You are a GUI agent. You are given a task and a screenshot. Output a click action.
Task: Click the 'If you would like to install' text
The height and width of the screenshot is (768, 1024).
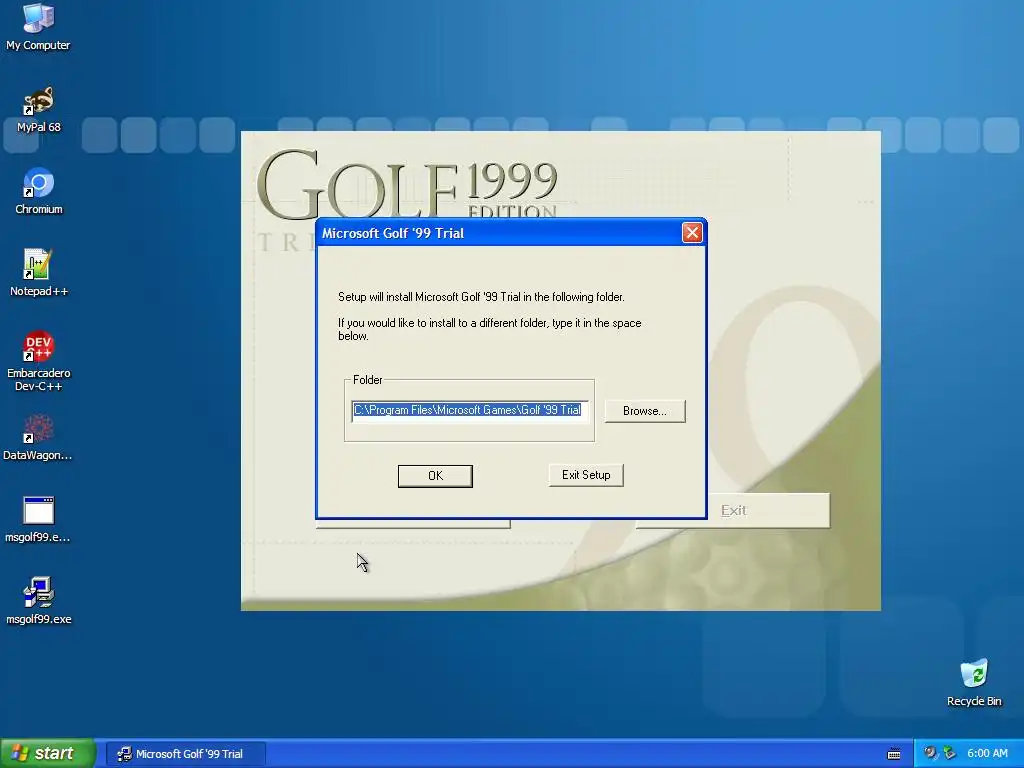coord(490,330)
